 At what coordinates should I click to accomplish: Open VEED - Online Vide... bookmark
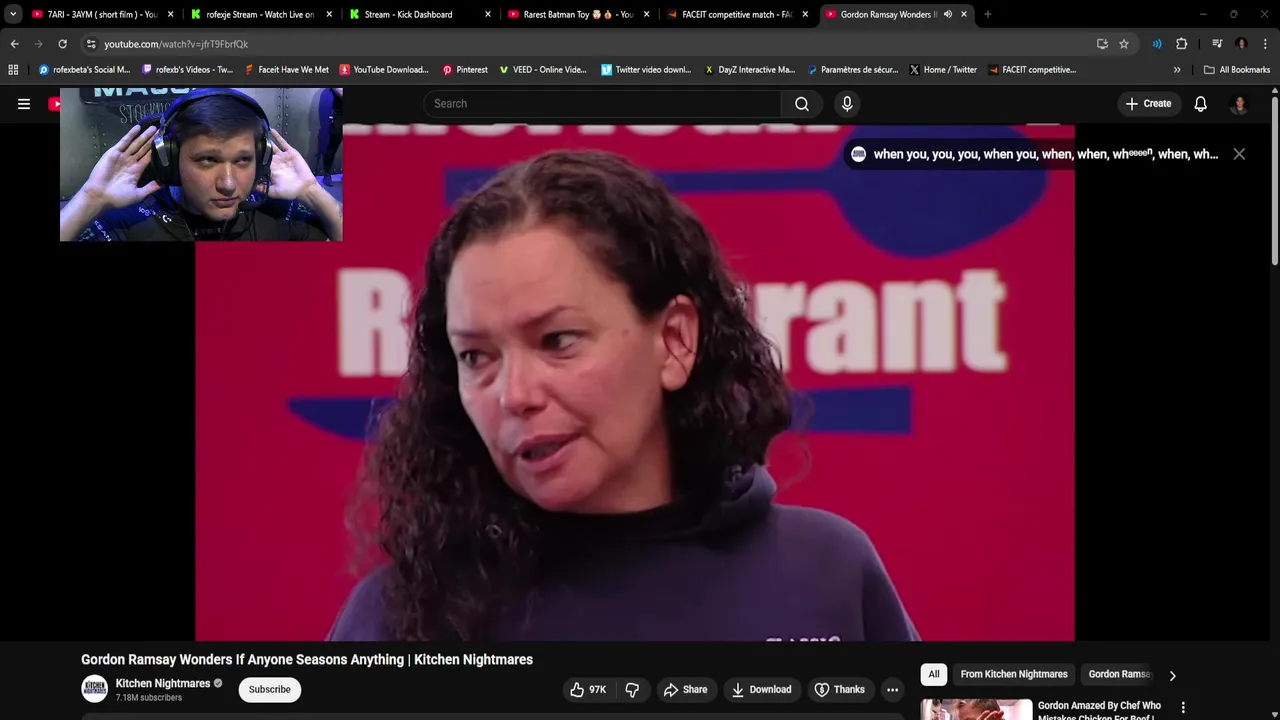[543, 70]
